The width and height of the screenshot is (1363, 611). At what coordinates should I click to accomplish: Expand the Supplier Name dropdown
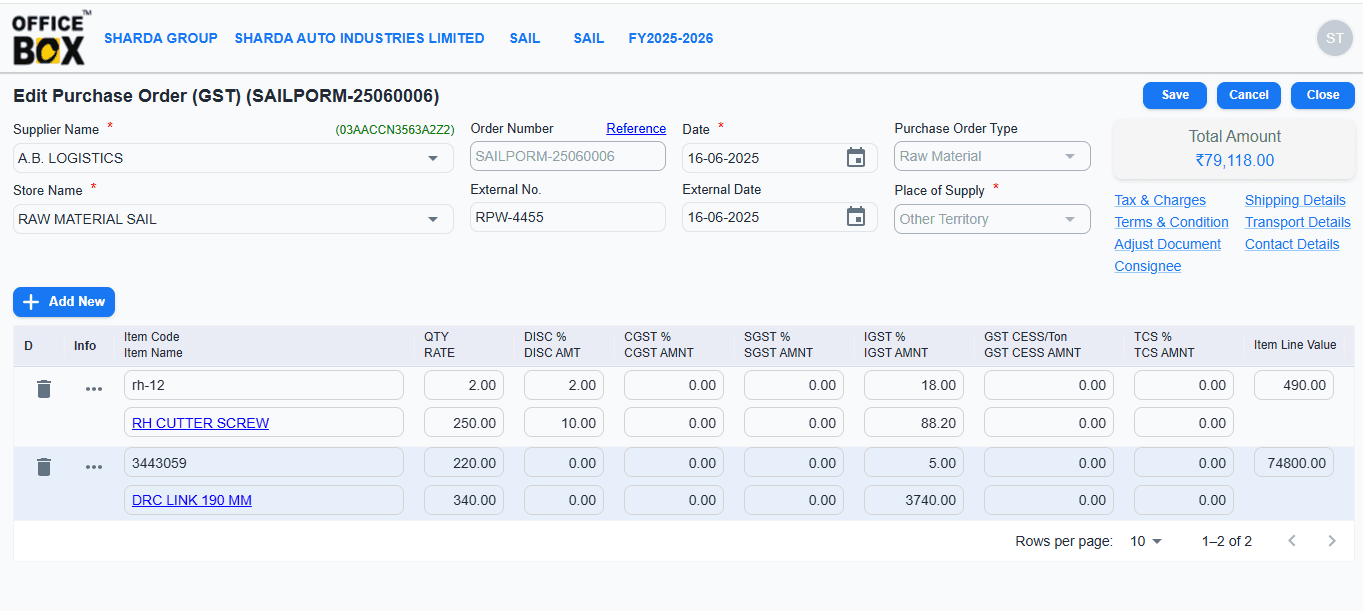click(x=433, y=158)
